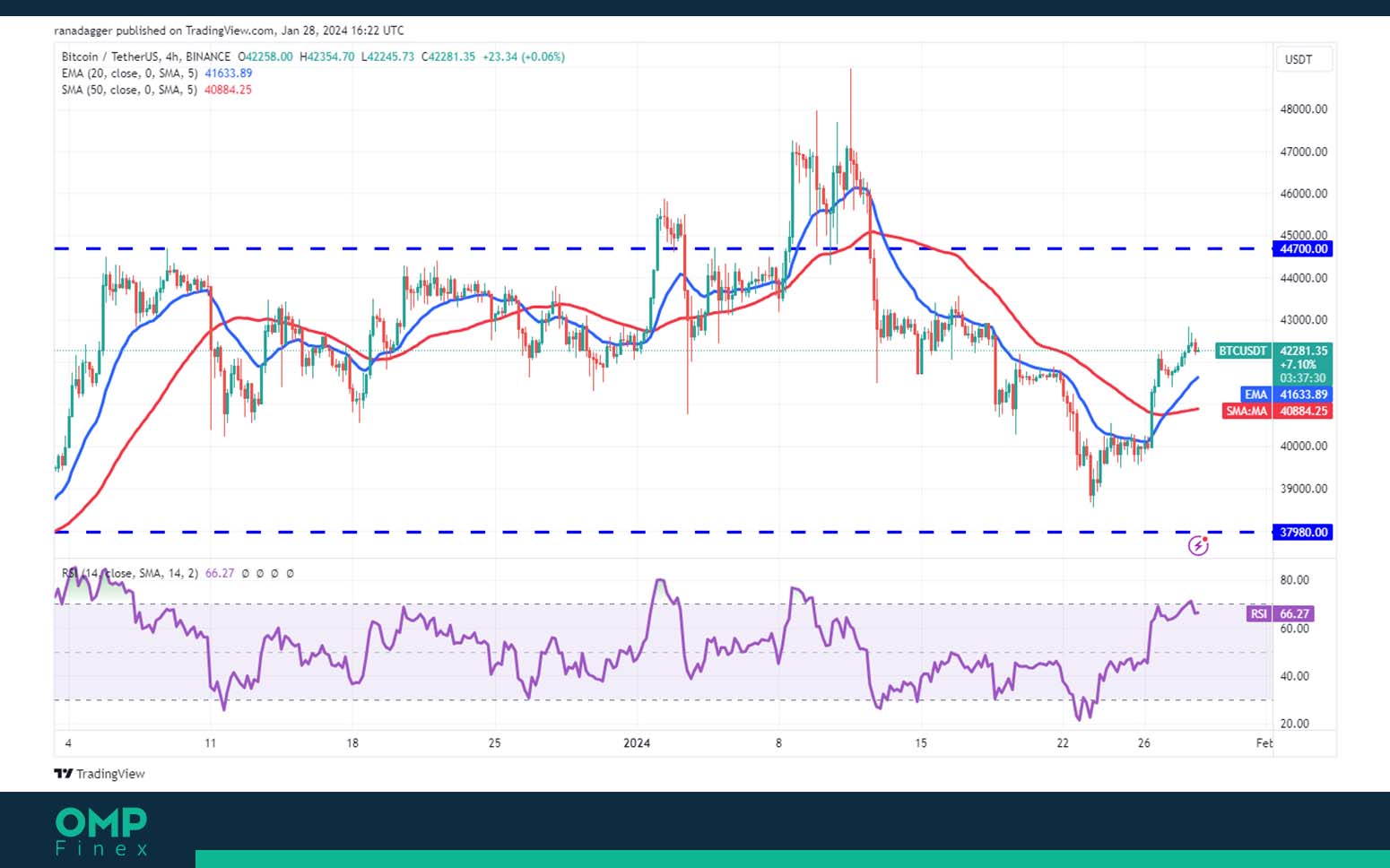Click the 43000.00 price axis label

[x=1303, y=320]
